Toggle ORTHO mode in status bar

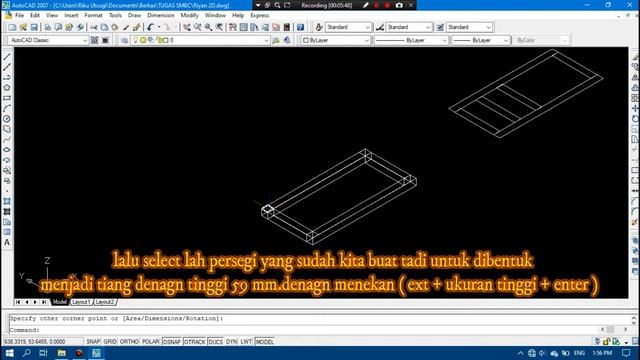tap(129, 342)
